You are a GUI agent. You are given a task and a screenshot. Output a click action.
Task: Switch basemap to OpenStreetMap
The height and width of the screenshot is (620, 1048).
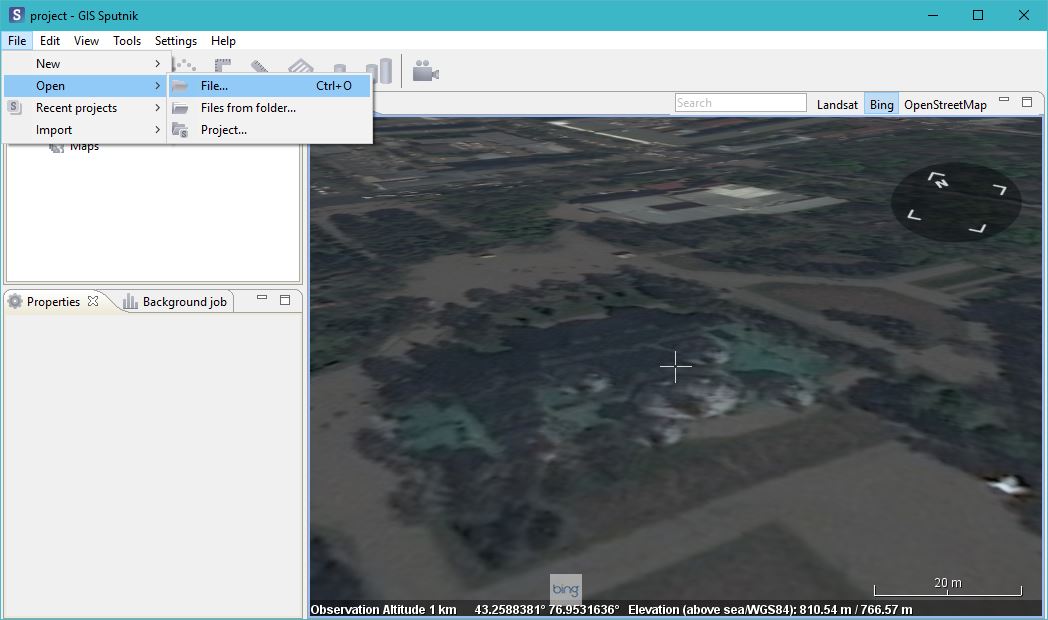click(x=945, y=105)
